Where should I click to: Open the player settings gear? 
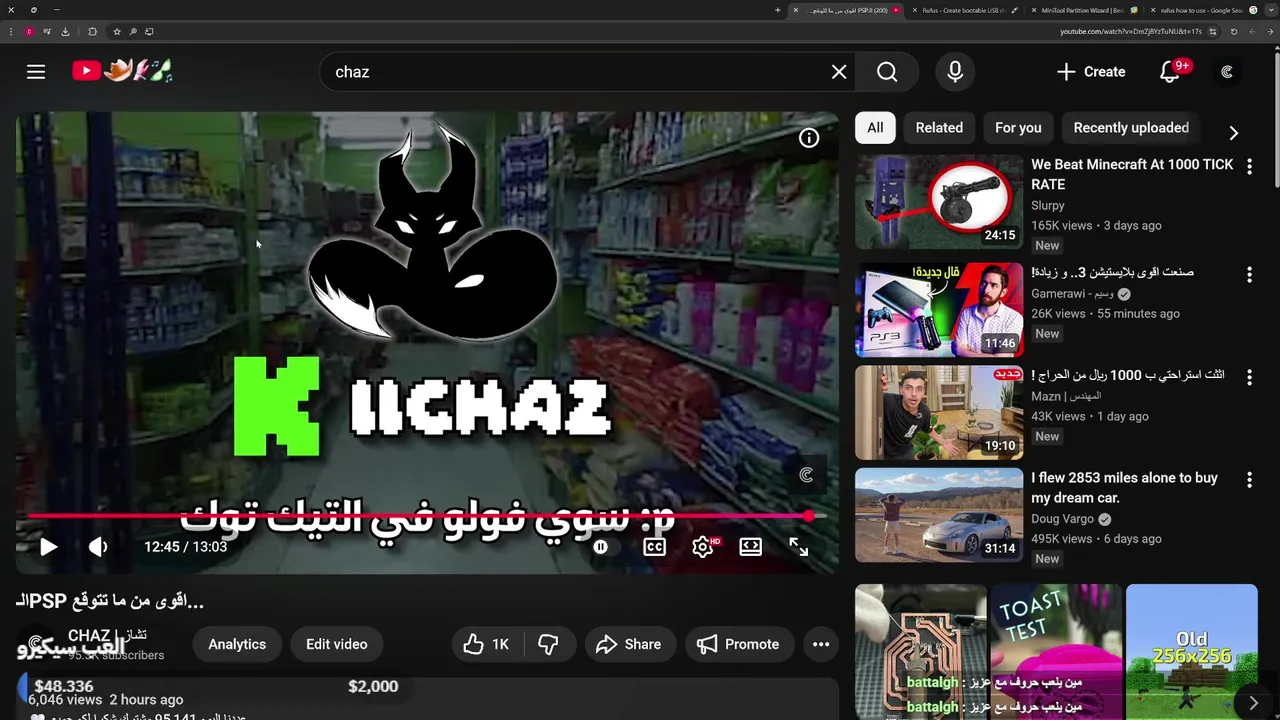pos(703,547)
